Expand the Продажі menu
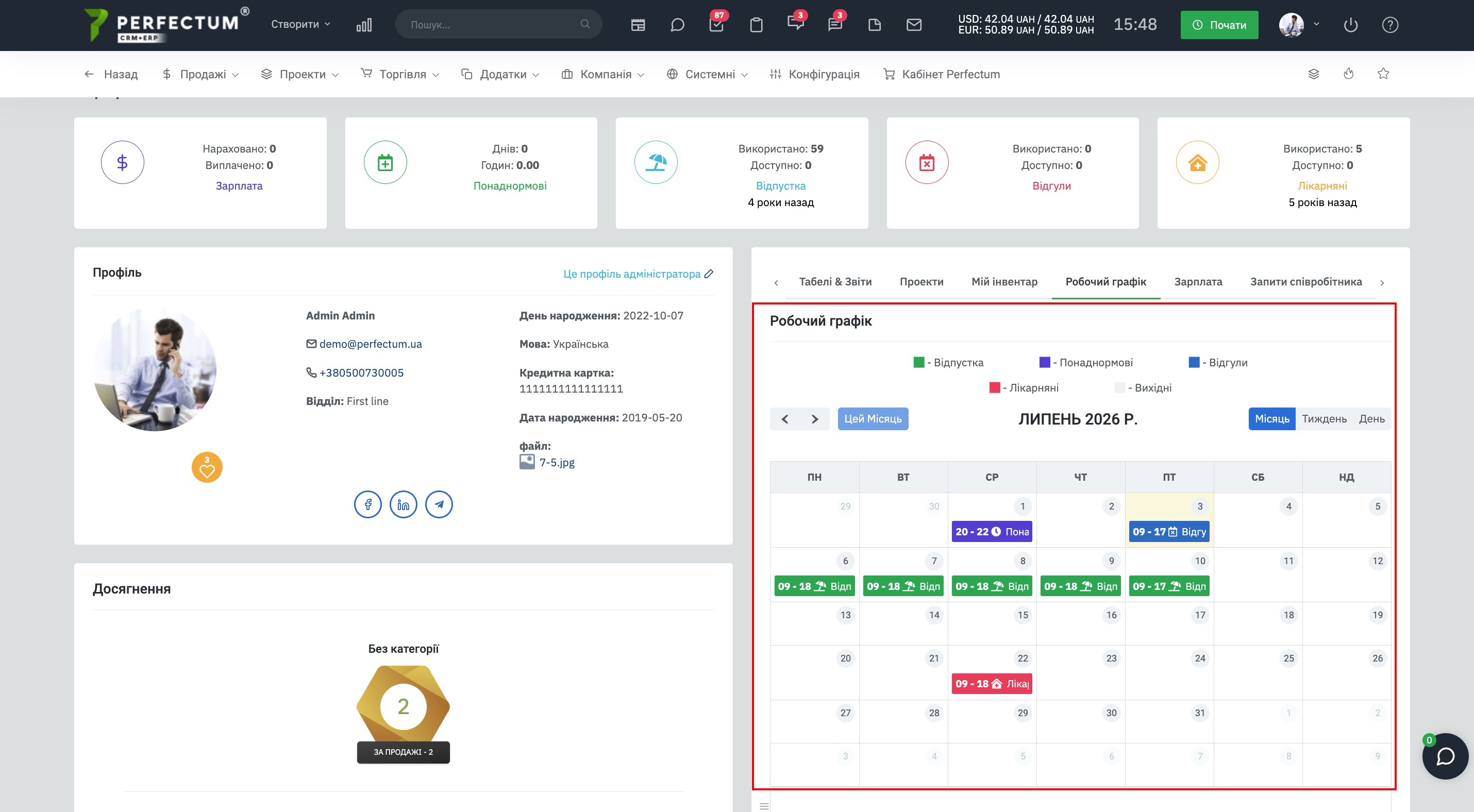 tap(201, 74)
